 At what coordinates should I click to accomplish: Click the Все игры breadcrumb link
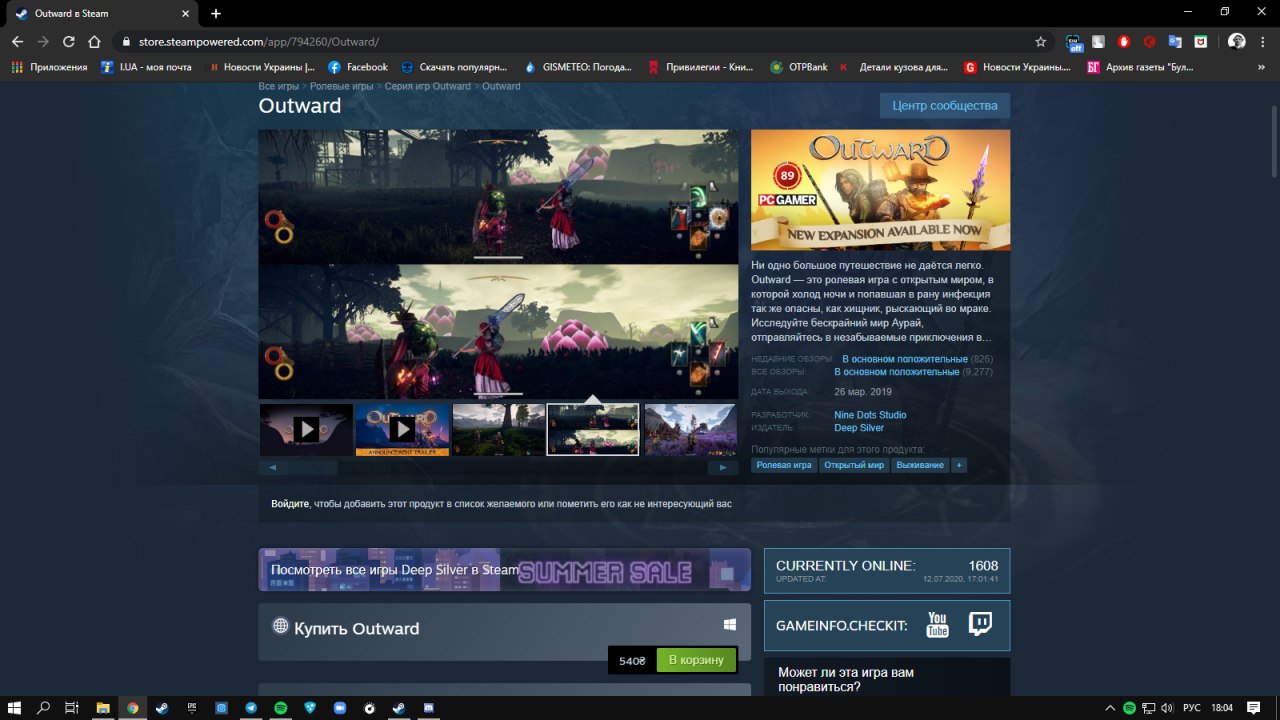(x=279, y=86)
